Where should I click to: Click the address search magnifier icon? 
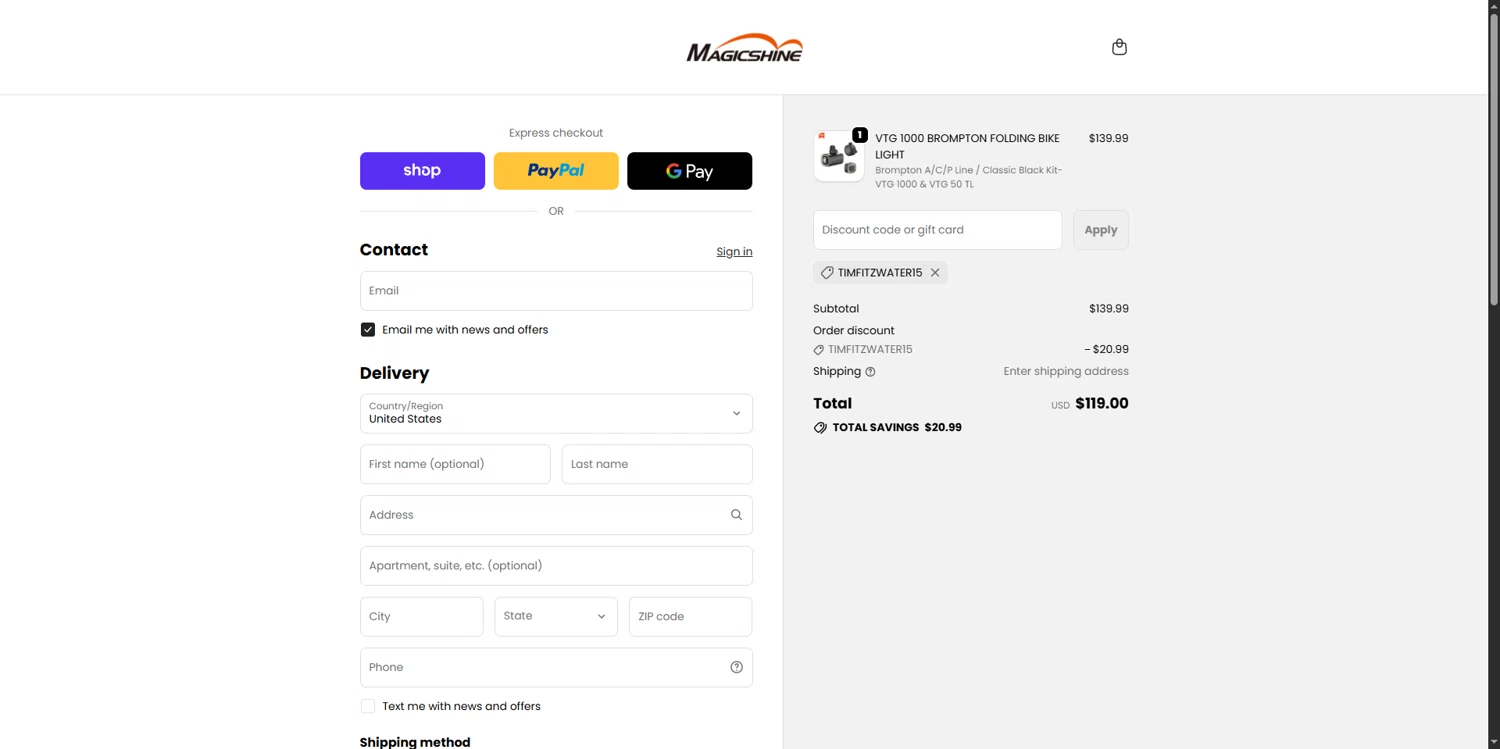[x=736, y=515]
